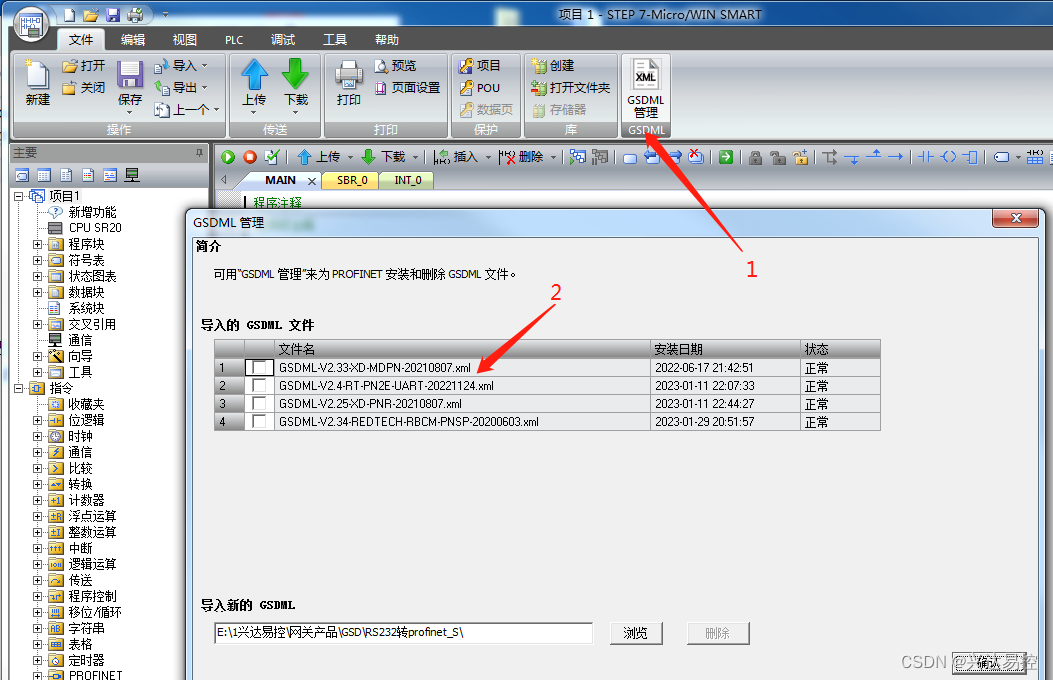Click the insert contact icon in toolbar

click(926, 157)
